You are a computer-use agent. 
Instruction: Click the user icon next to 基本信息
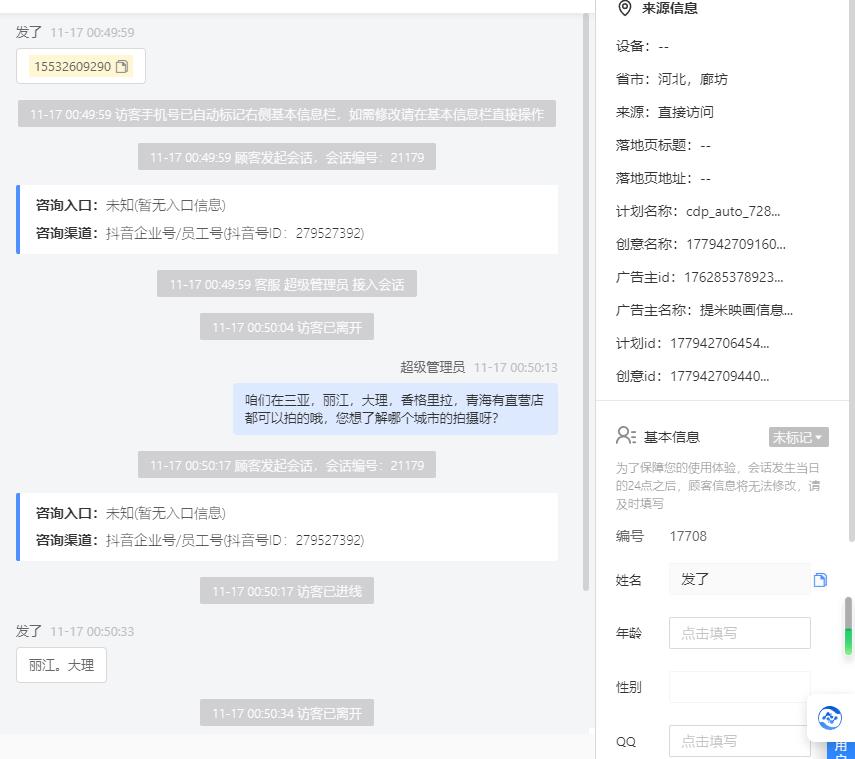[x=625, y=436]
